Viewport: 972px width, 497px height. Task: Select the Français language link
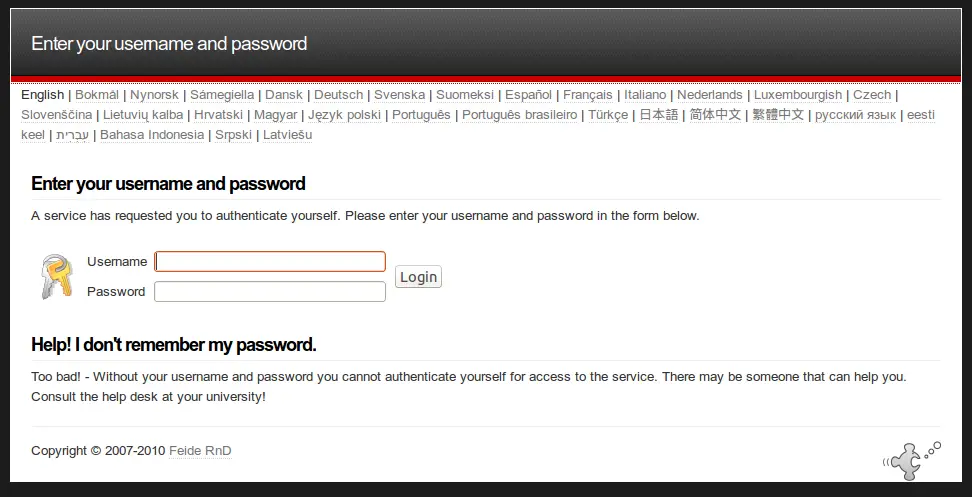point(588,95)
